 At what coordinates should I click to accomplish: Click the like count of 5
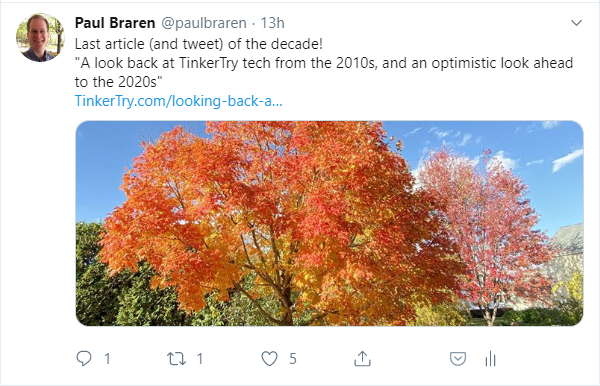click(x=293, y=359)
